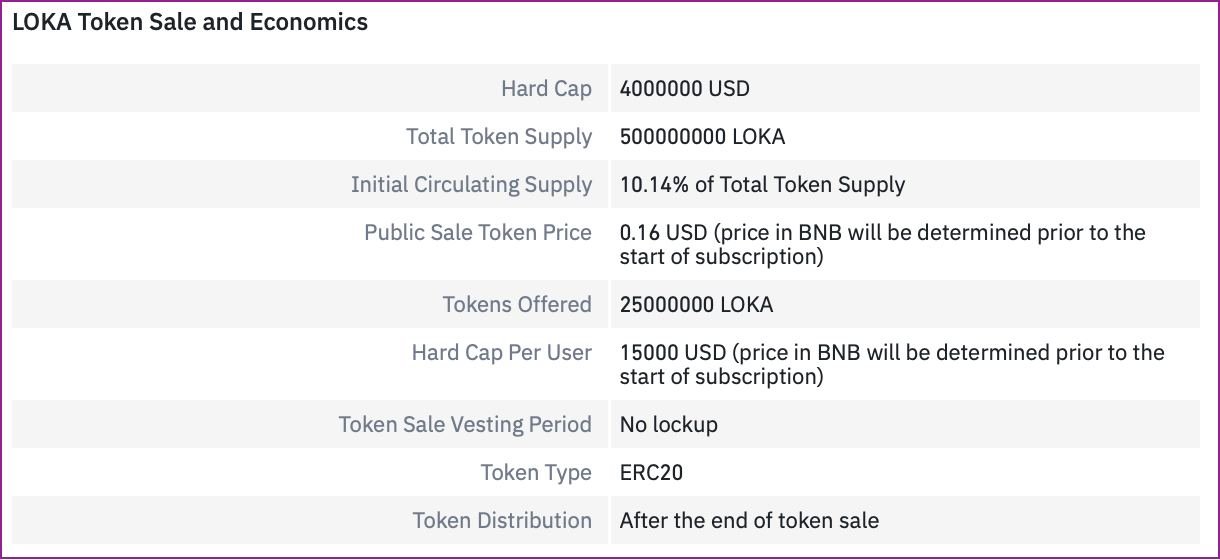The image size is (1220, 560).
Task: Click the LOKA Token Sale and Economics heading
Action: click(x=190, y=22)
